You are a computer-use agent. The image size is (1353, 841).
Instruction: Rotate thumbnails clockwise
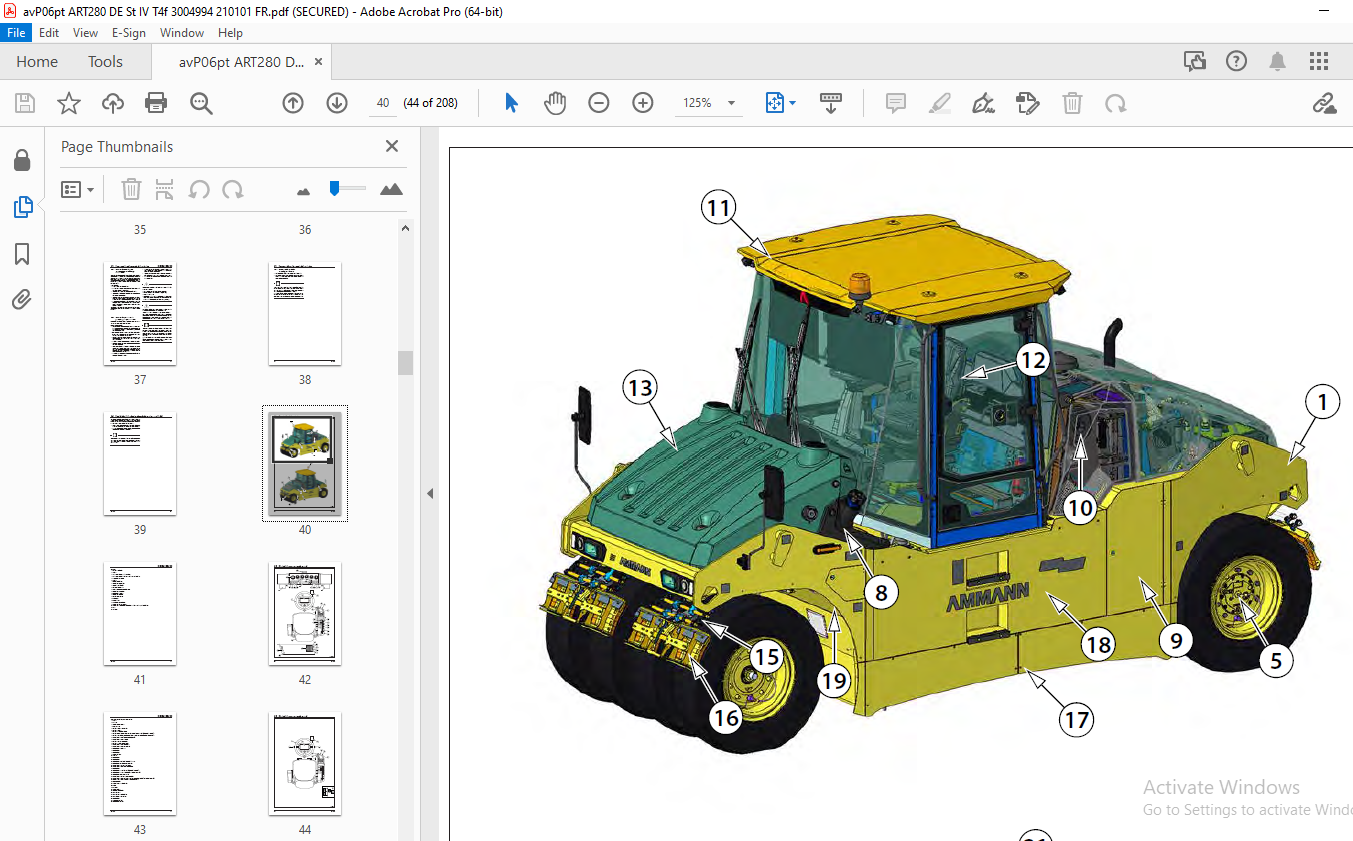[x=233, y=189]
